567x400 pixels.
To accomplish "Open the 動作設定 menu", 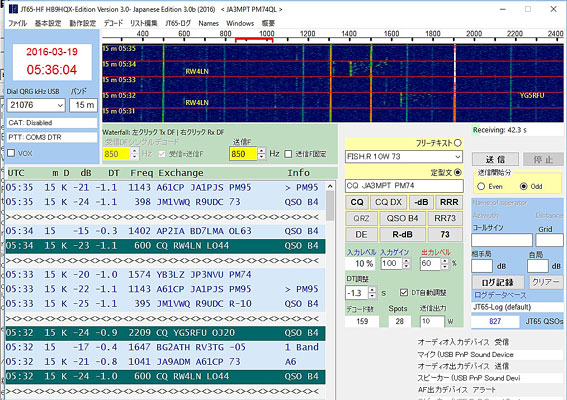I will tap(82, 24).
